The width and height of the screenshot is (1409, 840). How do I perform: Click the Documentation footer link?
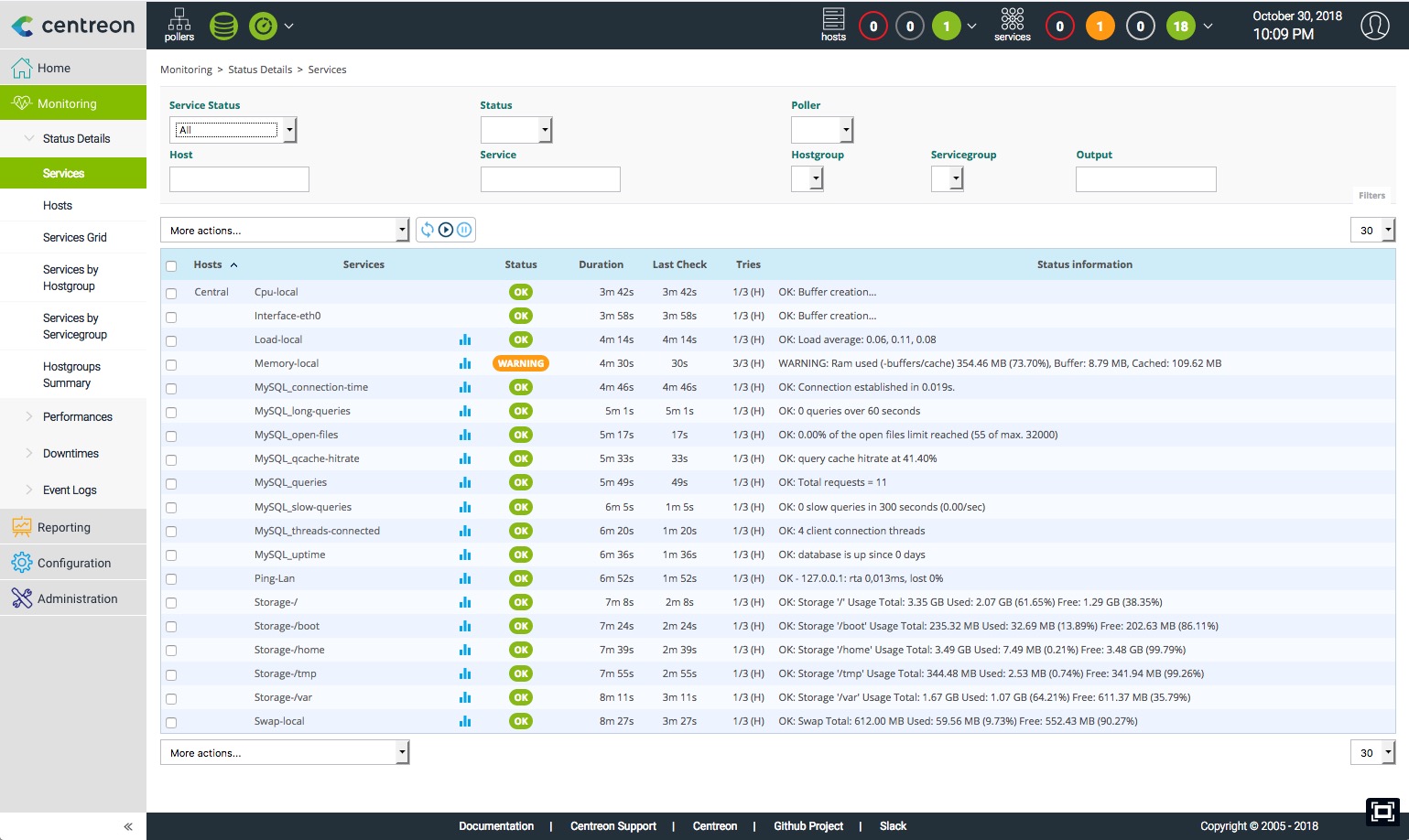(496, 826)
